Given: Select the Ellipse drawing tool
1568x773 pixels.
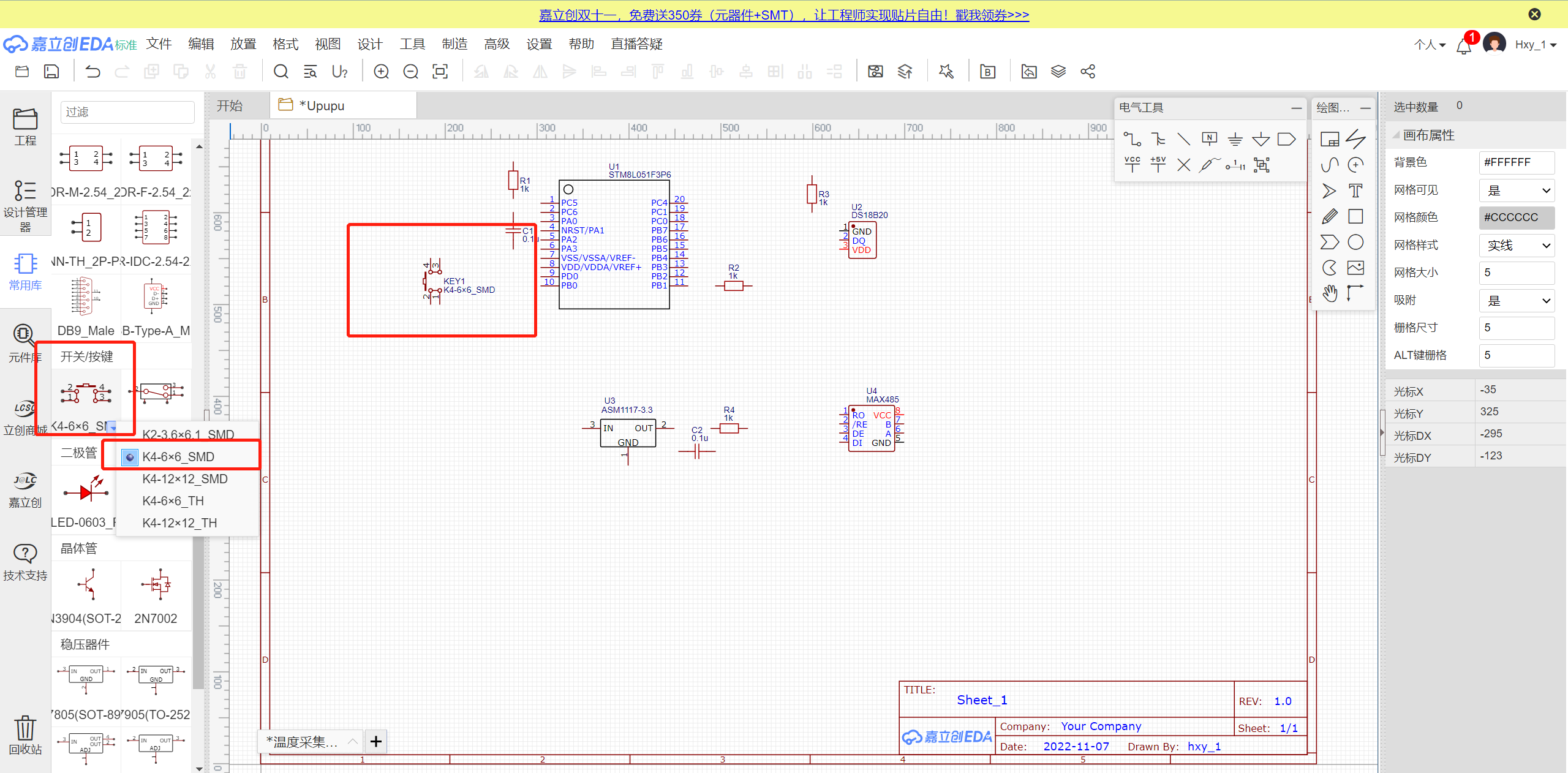Looking at the screenshot, I should click(1355, 242).
